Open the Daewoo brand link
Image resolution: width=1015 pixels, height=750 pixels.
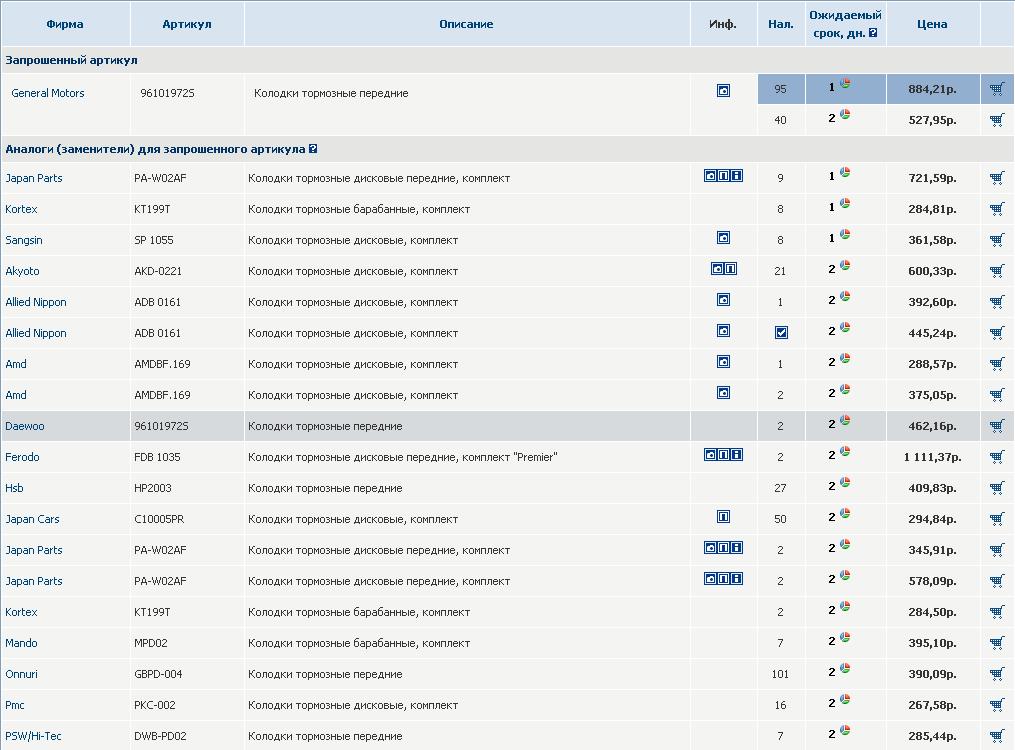pyautogui.click(x=25, y=426)
